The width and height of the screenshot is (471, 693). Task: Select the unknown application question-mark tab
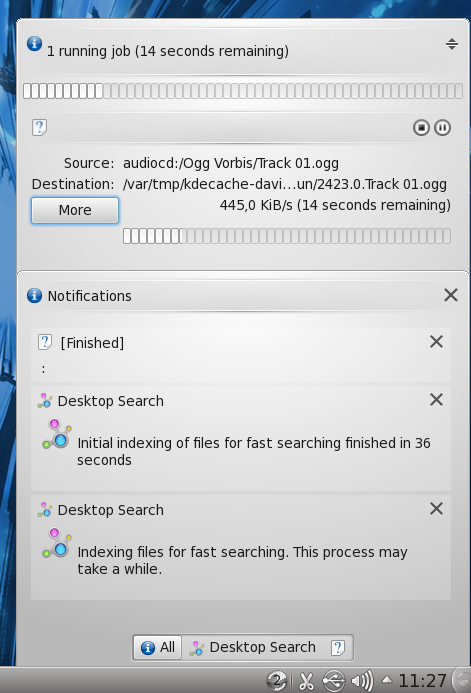338,647
